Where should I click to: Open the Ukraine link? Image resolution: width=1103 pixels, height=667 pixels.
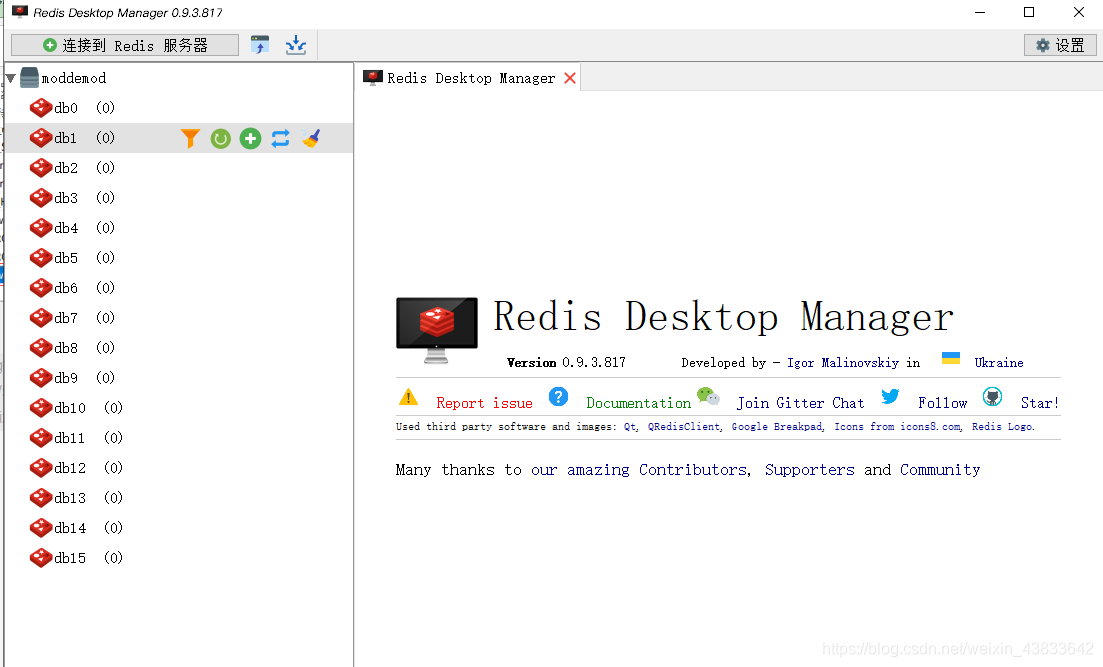point(999,363)
